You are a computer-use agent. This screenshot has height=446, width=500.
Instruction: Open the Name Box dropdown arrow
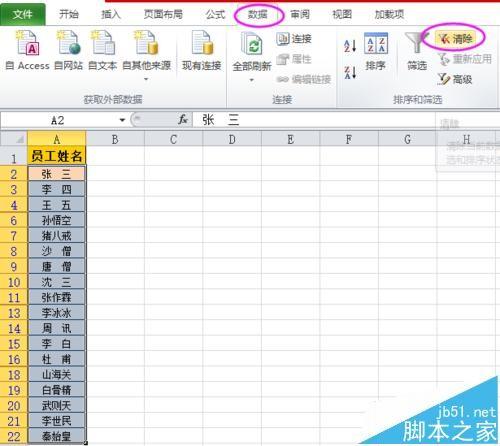click(x=122, y=120)
